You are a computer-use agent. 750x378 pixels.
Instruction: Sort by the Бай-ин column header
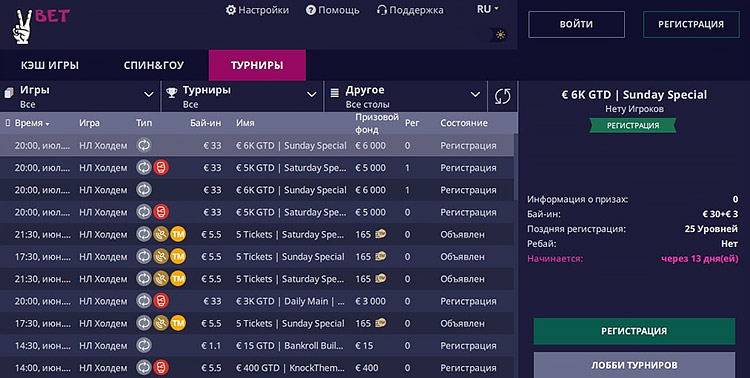[x=206, y=123]
